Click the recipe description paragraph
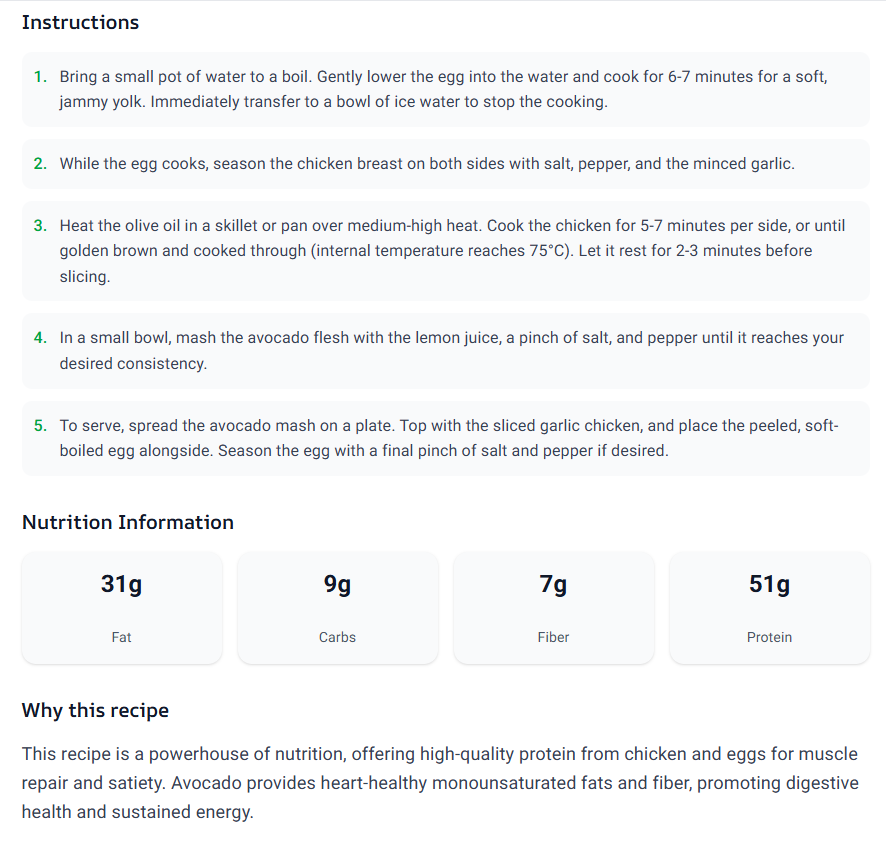 [x=440, y=783]
